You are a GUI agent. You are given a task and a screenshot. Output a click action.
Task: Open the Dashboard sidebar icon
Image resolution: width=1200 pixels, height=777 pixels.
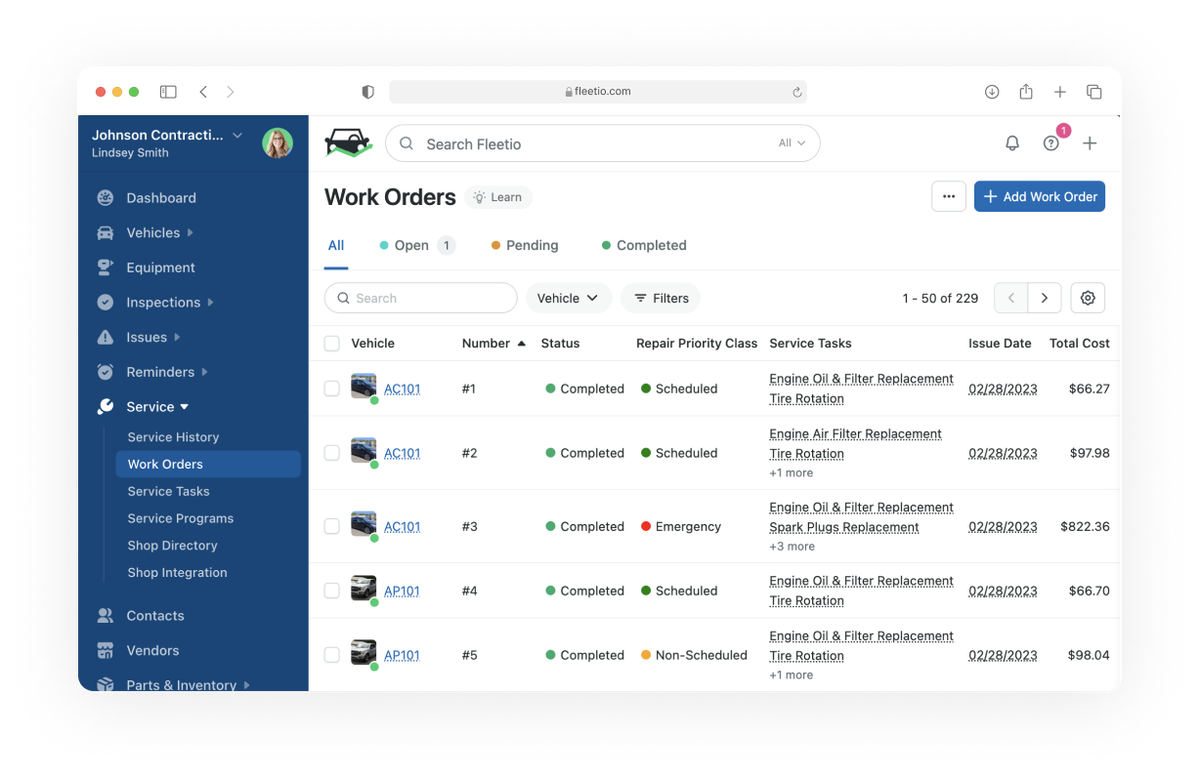(x=105, y=198)
